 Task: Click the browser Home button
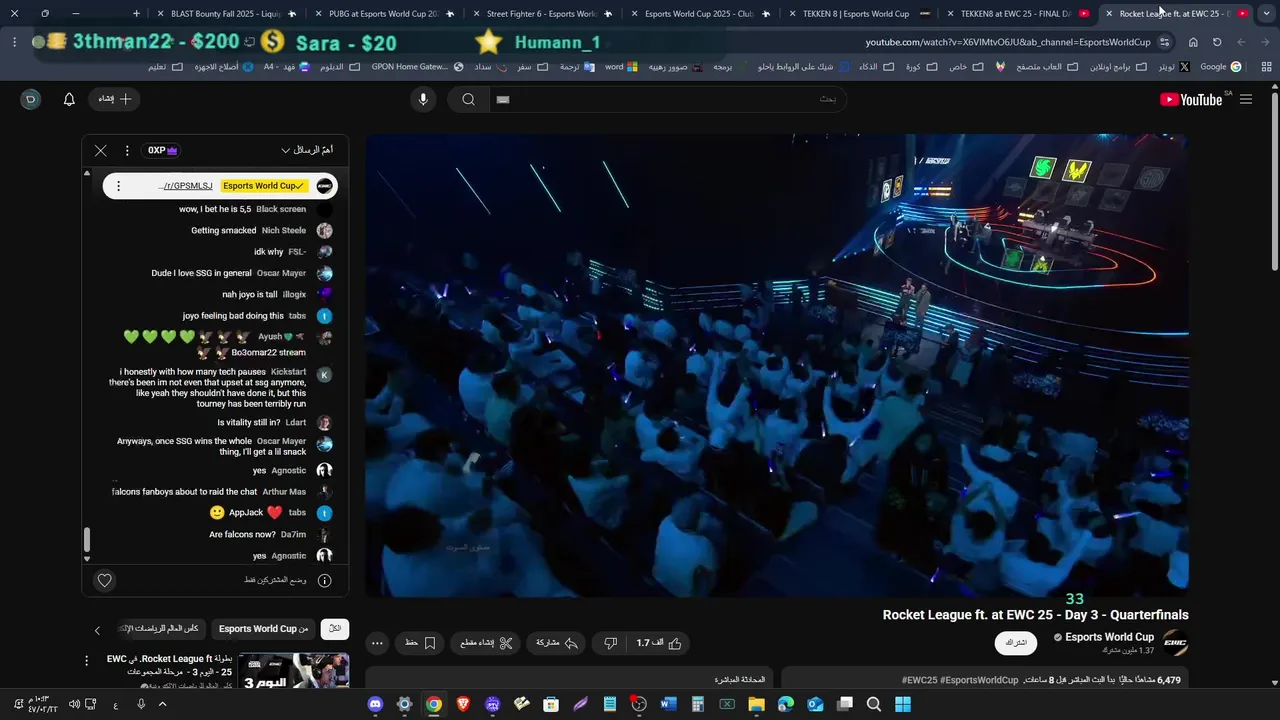(x=1193, y=42)
